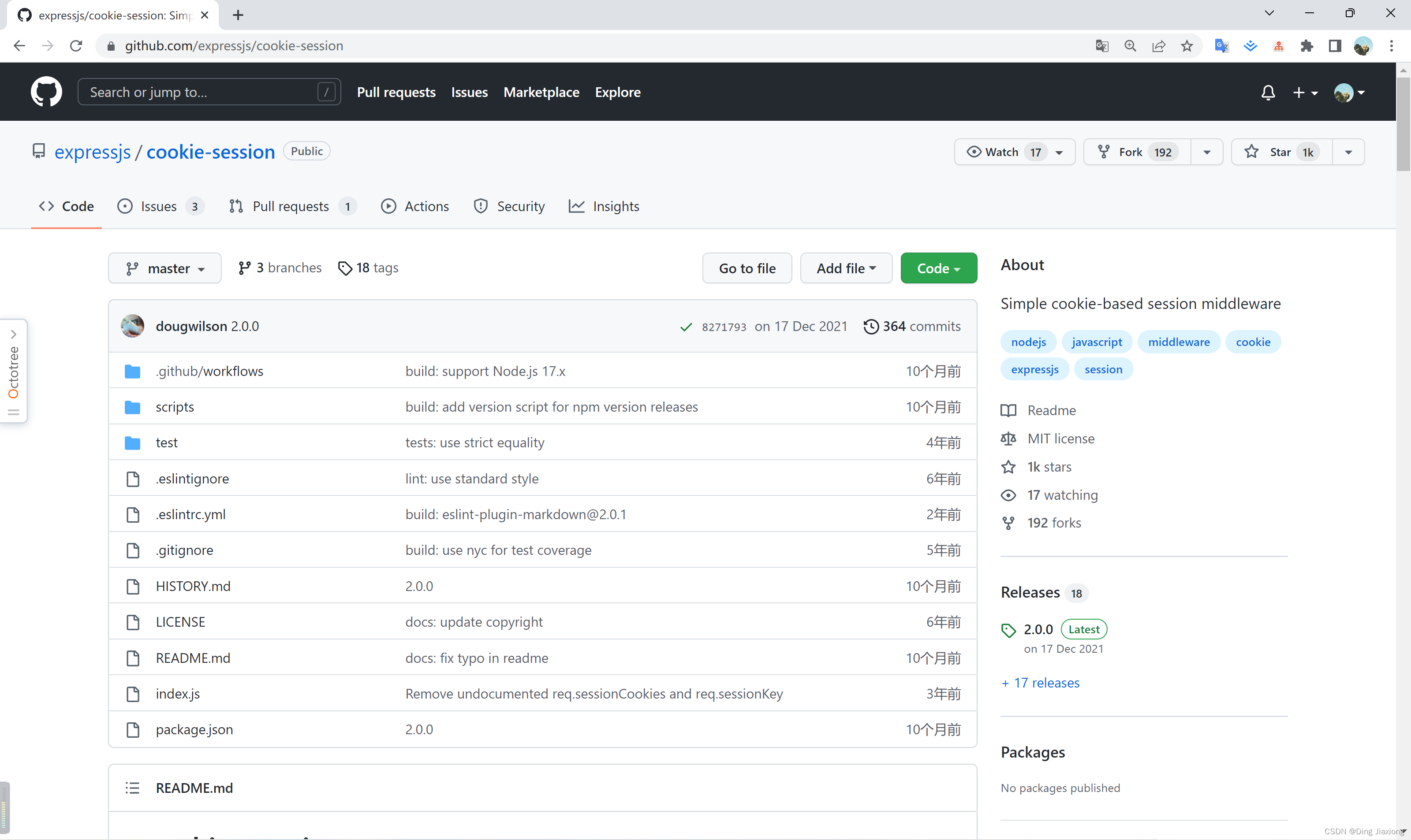Click the Go to file button
Viewport: 1411px width, 840px height.
(747, 268)
